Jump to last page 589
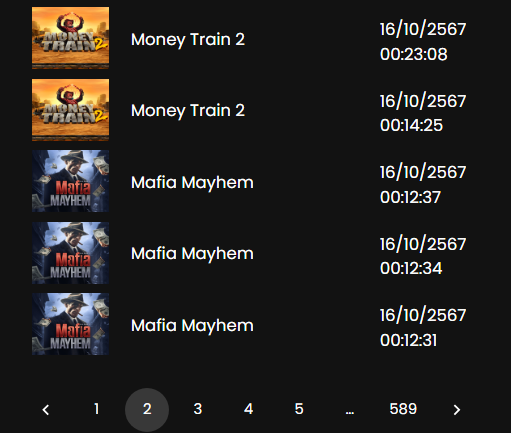511x433 pixels. click(403, 409)
